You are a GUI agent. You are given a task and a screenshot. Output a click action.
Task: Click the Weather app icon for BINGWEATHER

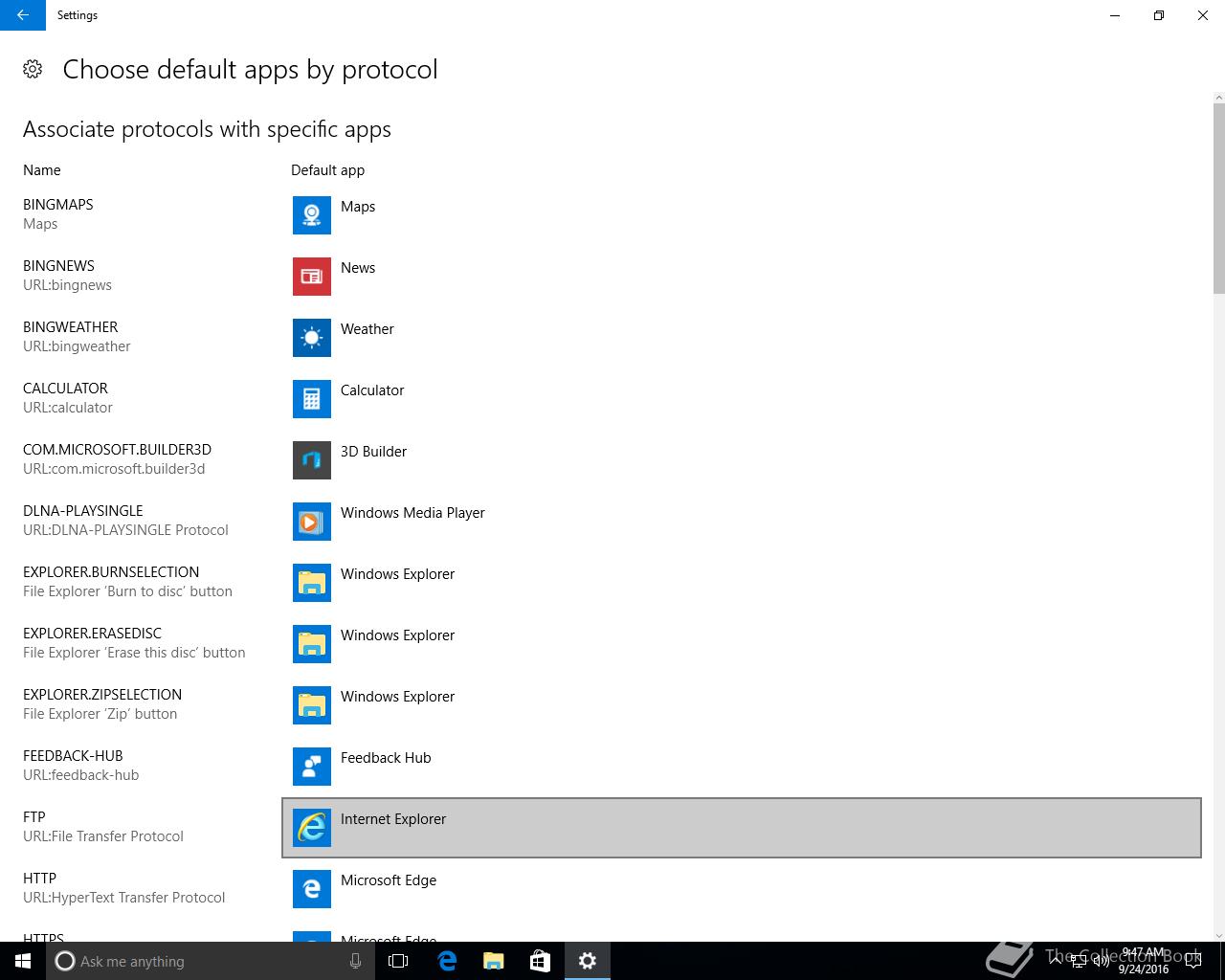312,338
